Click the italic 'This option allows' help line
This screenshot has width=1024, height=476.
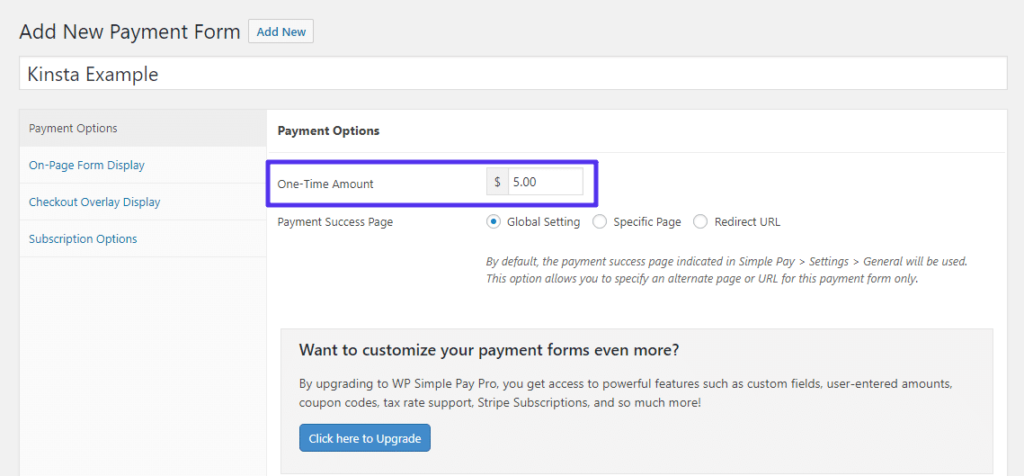tap(701, 278)
